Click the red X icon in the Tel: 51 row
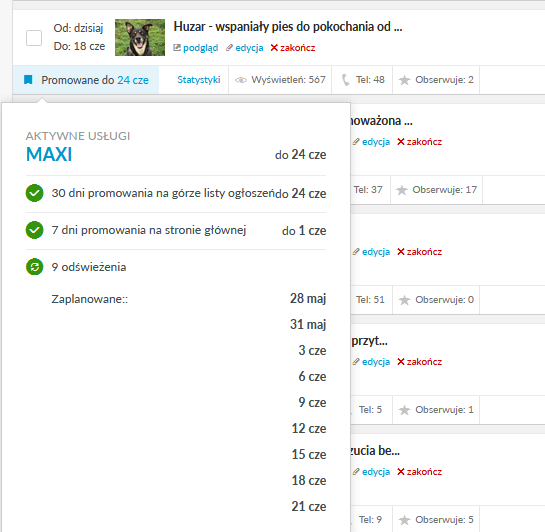Image resolution: width=545 pixels, height=532 pixels. click(400, 252)
